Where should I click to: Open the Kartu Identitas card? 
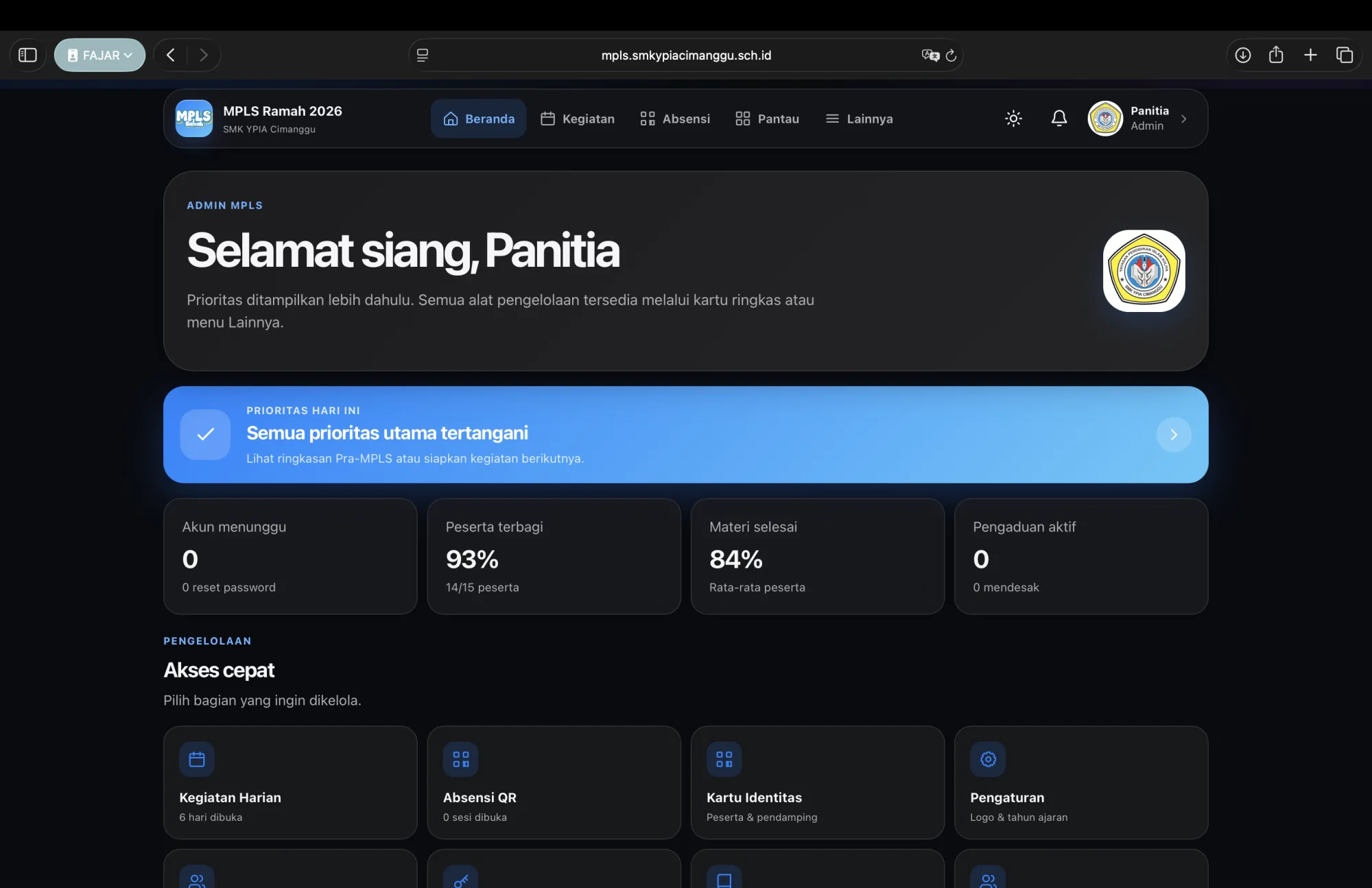[817, 782]
